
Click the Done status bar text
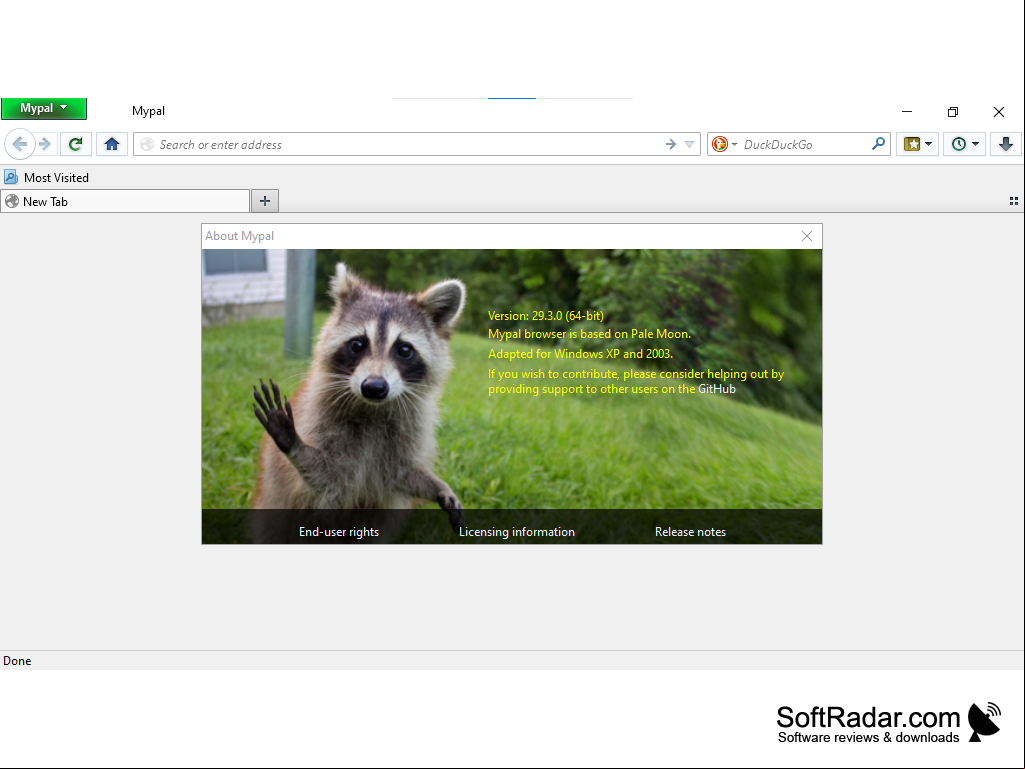pyautogui.click(x=17, y=660)
